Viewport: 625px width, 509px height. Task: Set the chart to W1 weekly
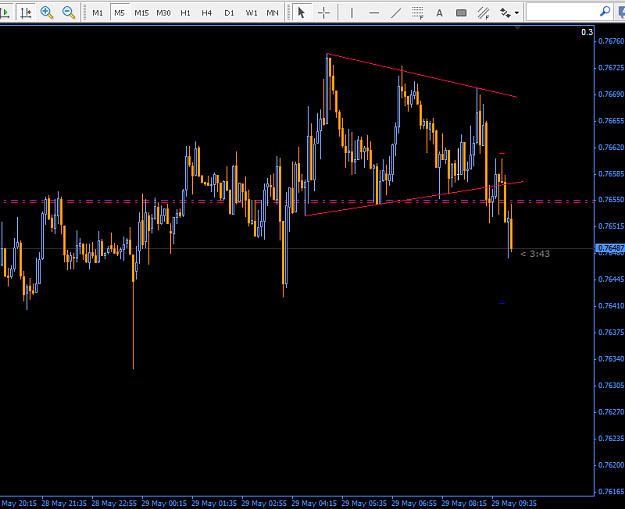pyautogui.click(x=251, y=13)
